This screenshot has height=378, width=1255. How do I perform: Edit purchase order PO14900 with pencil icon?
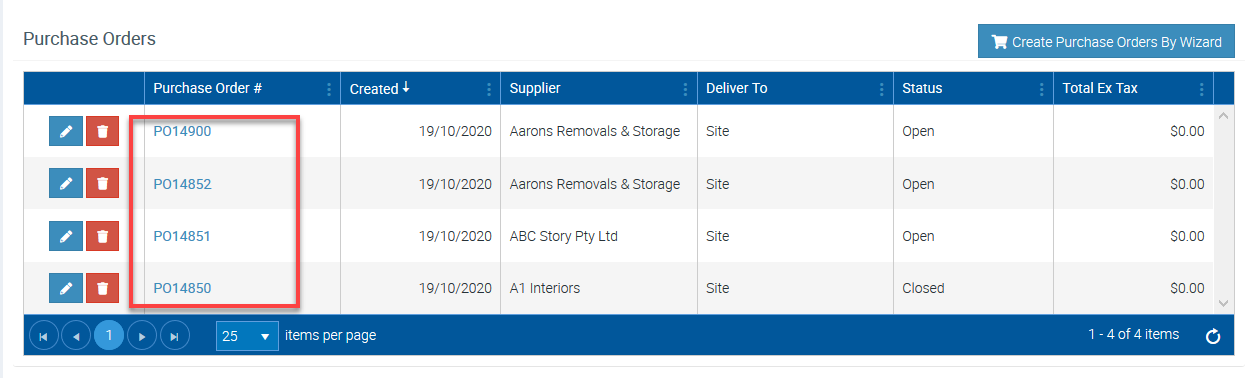[65, 132]
